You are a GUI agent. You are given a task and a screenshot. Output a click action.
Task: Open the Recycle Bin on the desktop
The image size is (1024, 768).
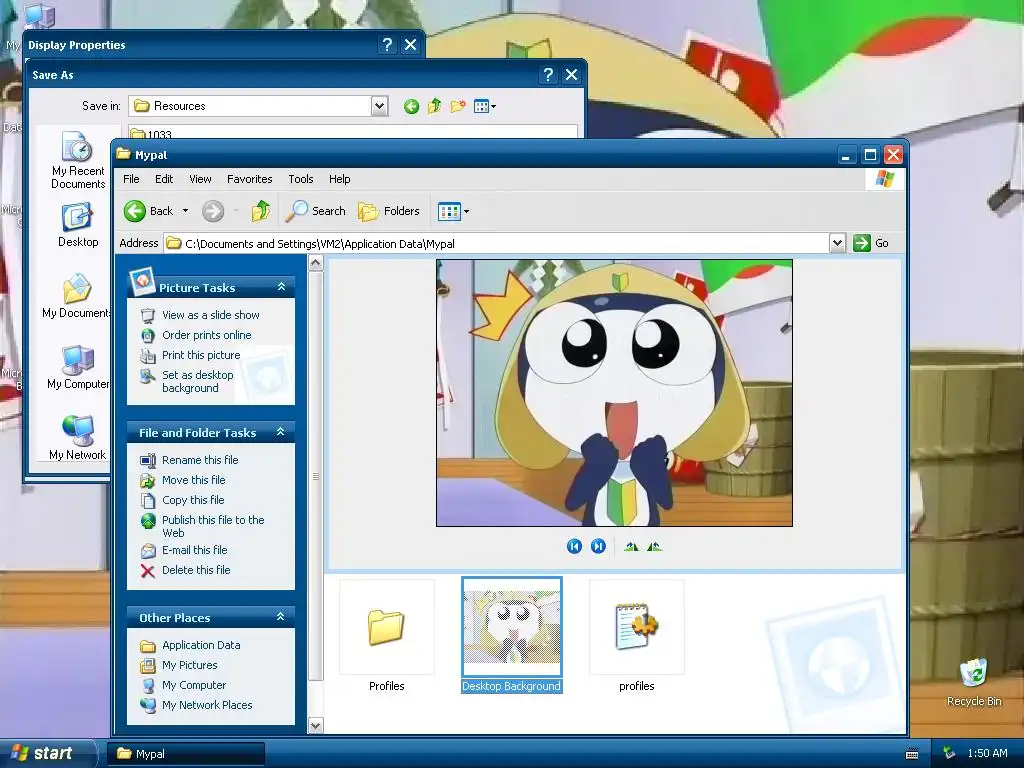tap(974, 683)
